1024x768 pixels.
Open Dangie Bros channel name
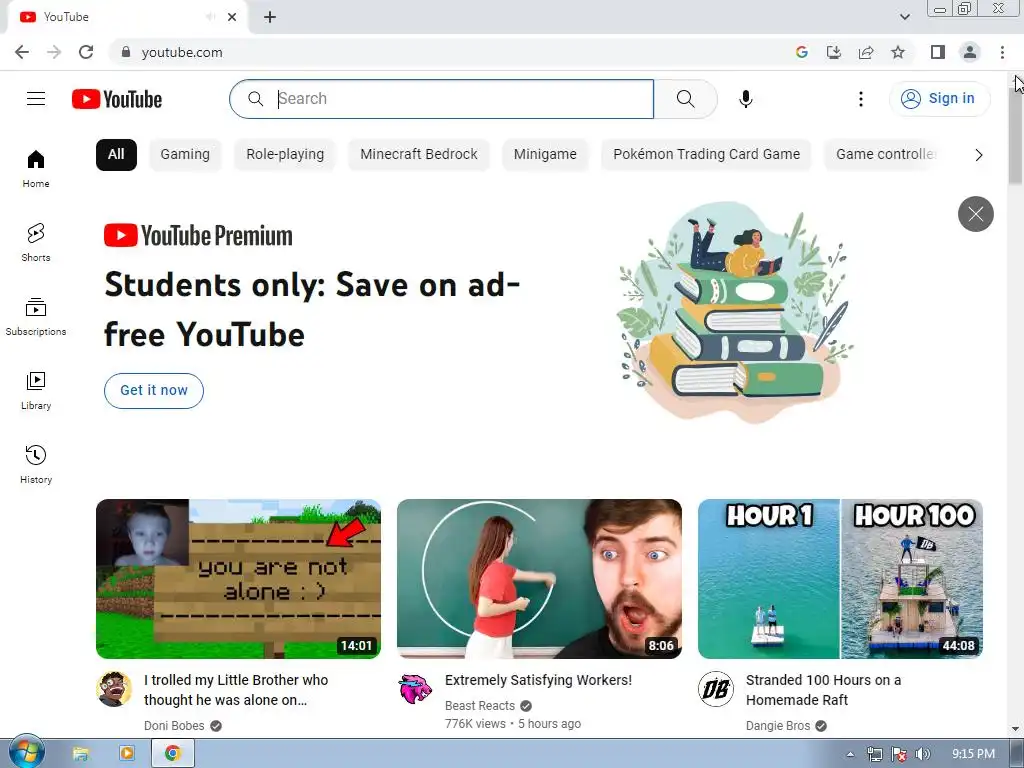(x=777, y=726)
